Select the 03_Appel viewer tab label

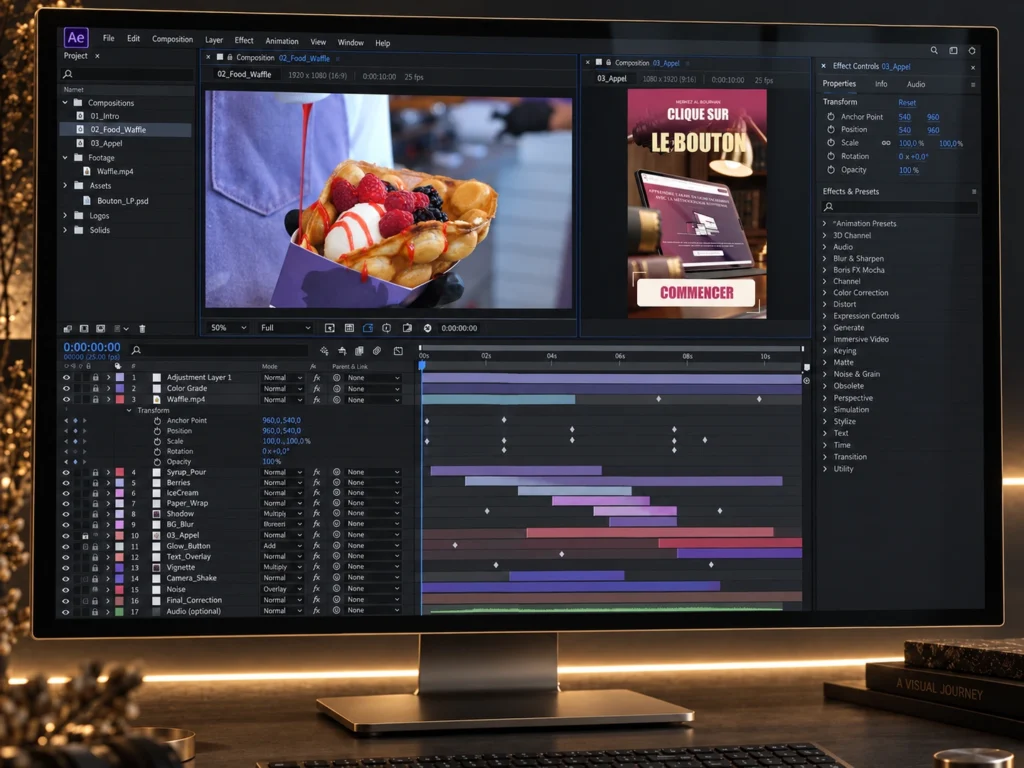pyautogui.click(x=612, y=78)
